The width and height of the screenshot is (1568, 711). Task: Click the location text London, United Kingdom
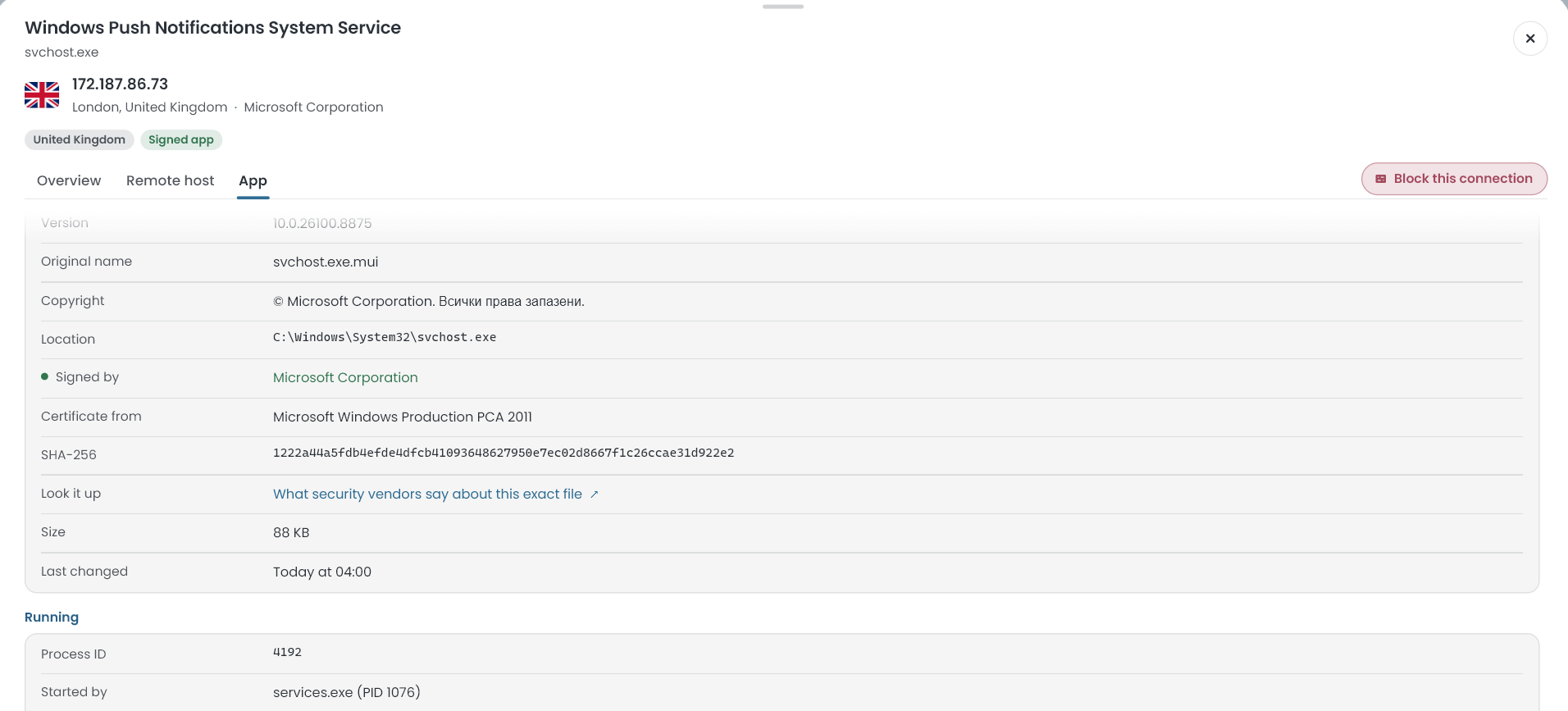(150, 107)
